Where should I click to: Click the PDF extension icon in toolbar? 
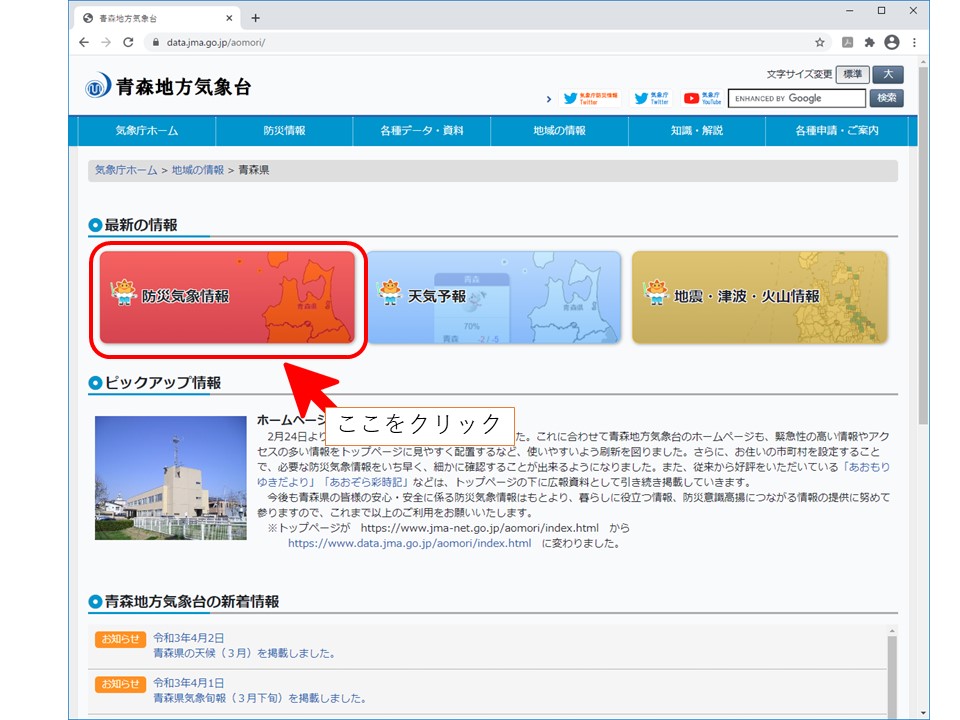847,42
